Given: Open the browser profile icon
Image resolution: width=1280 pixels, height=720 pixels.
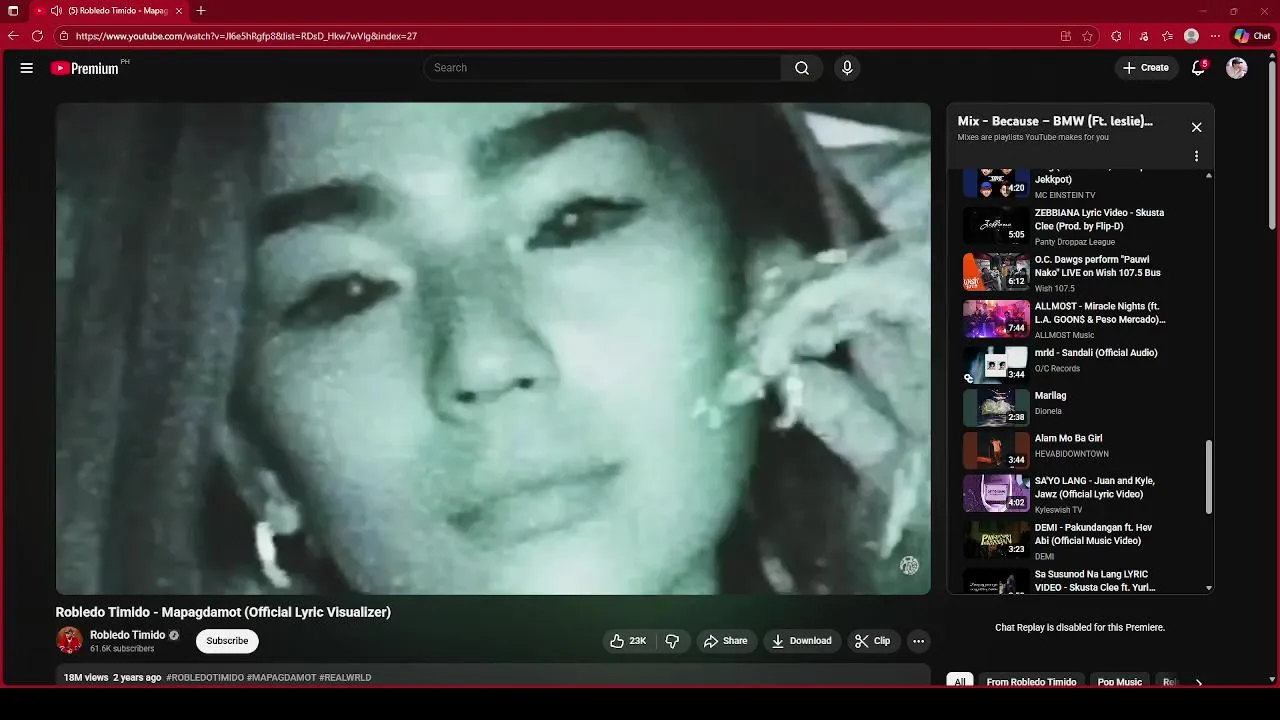Looking at the screenshot, I should (x=1191, y=36).
